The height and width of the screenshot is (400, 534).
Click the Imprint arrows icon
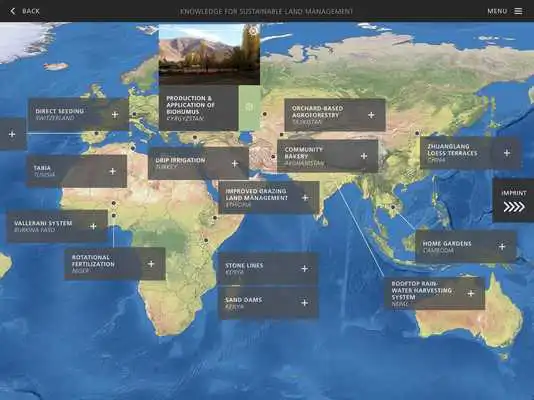514,207
